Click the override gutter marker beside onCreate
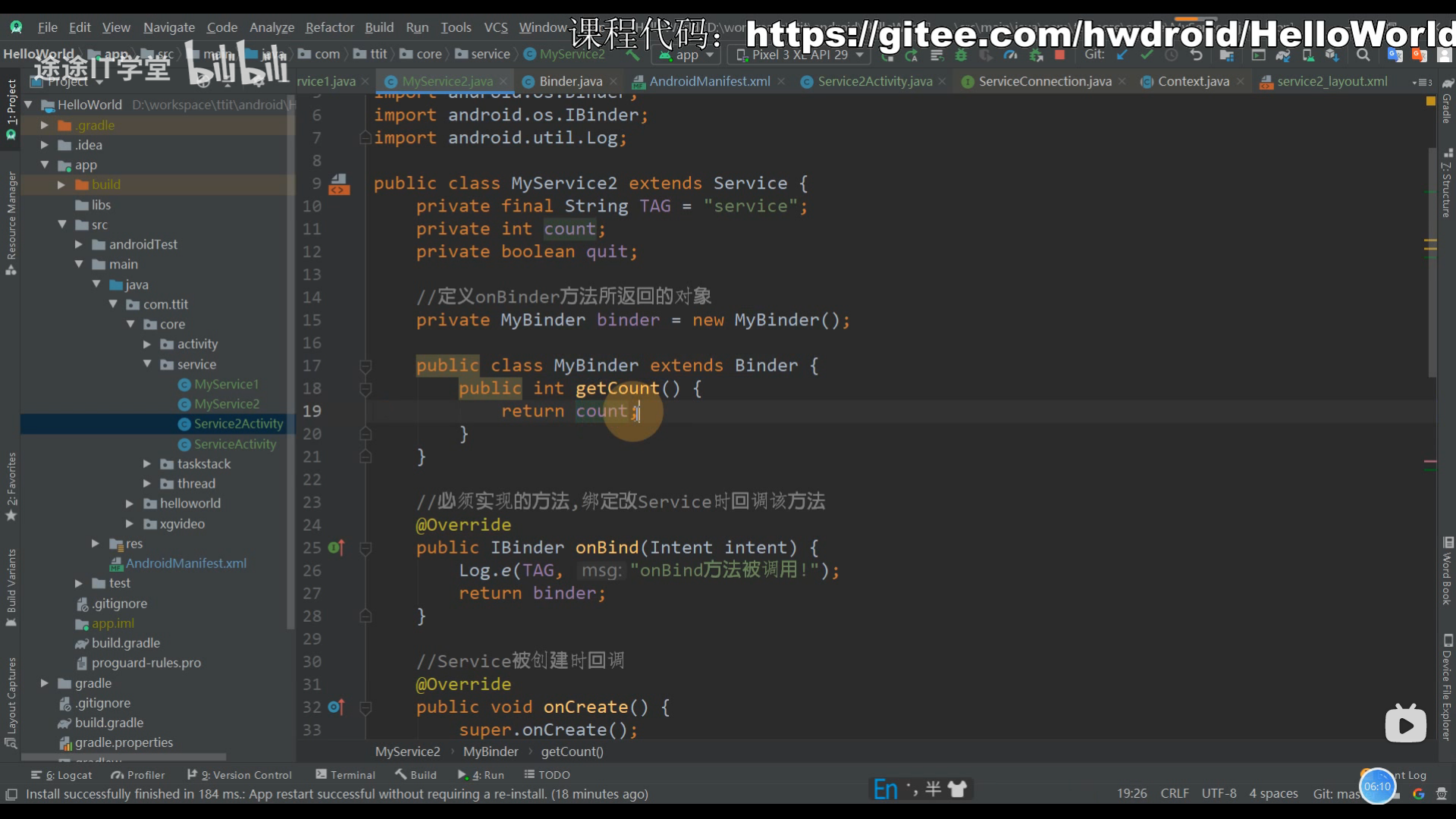 [x=336, y=707]
